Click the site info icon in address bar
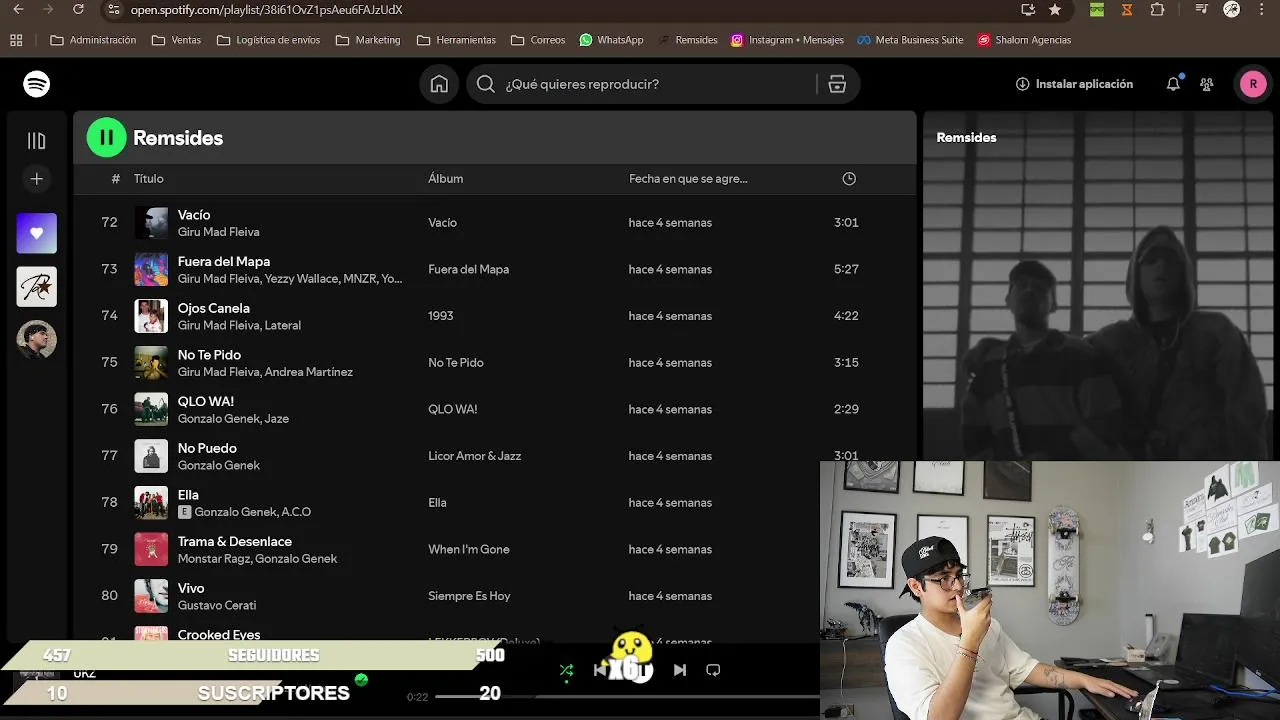1280x720 pixels. pos(114,10)
